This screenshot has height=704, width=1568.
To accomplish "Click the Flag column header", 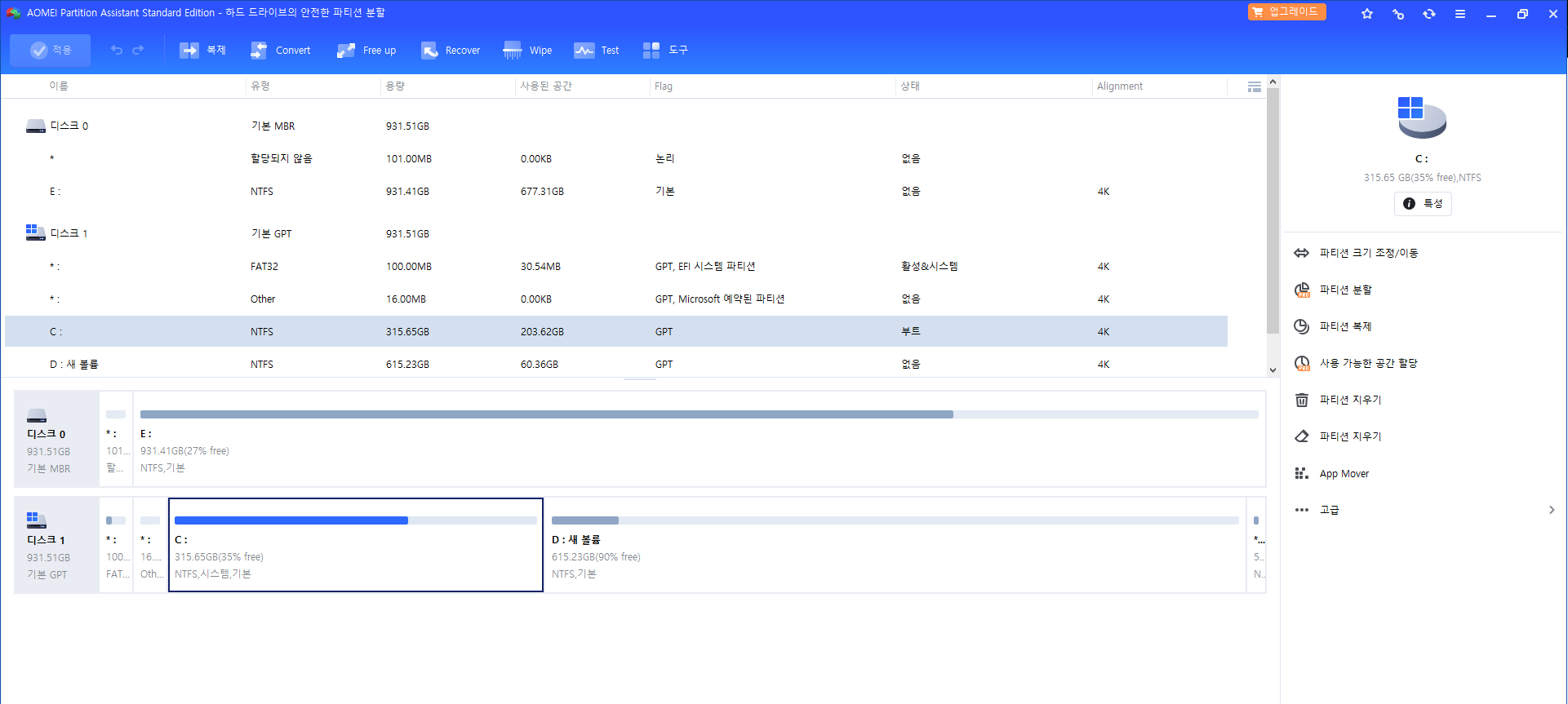I will tap(664, 86).
